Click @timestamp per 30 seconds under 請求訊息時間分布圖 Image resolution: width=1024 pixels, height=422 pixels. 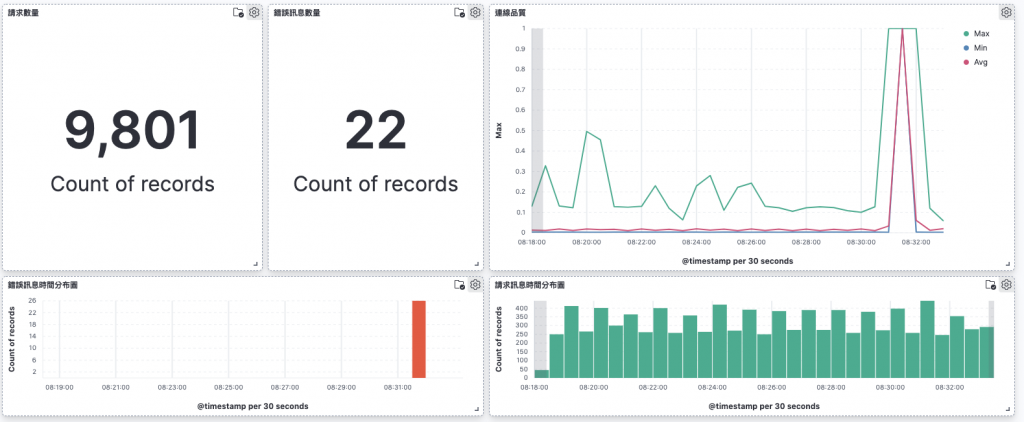point(764,406)
